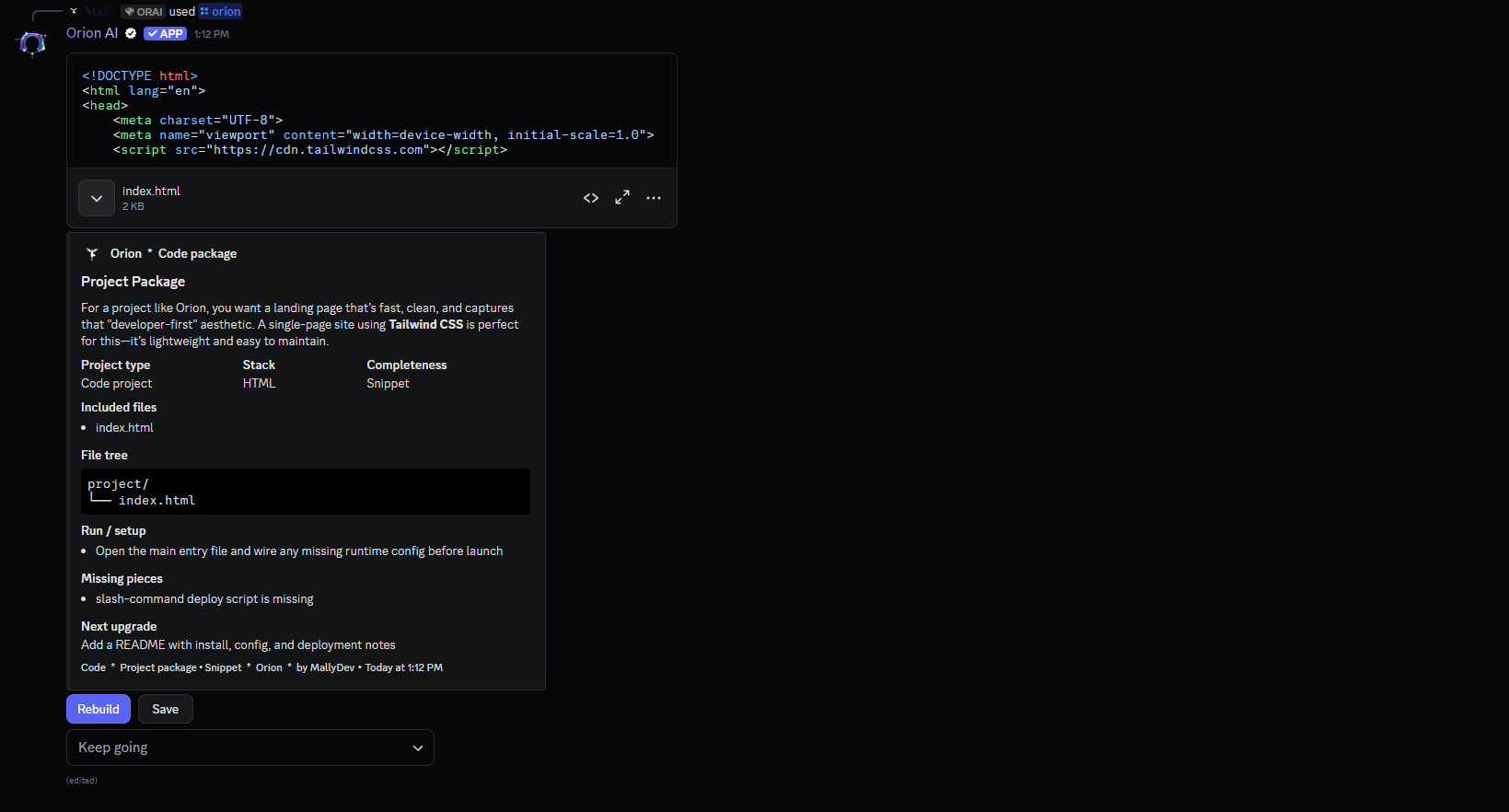The height and width of the screenshot is (812, 1509).
Task: Click the chevron arrow in Keep going select
Action: 418,748
